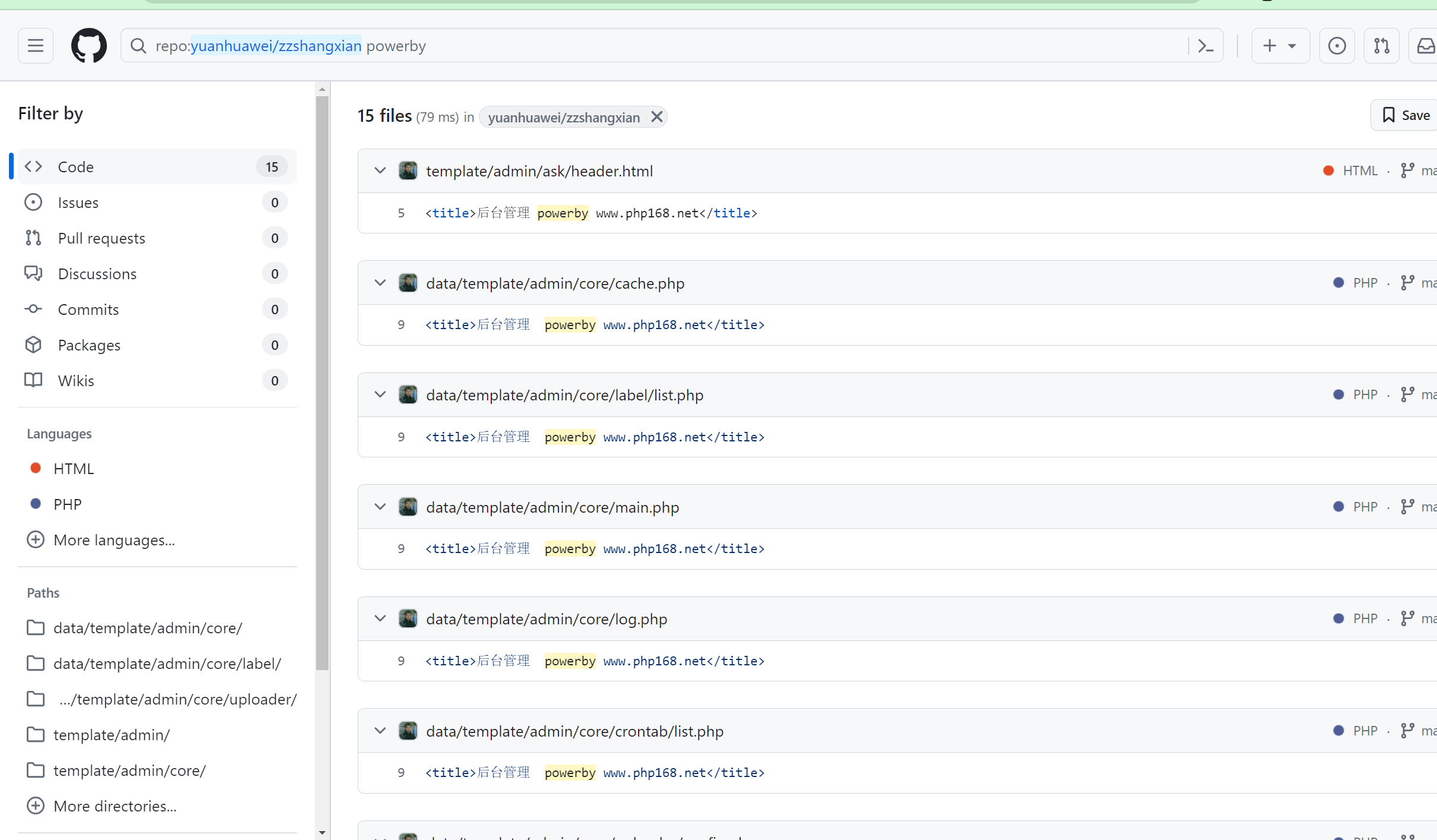Click owner avatar beside header.html

408,170
